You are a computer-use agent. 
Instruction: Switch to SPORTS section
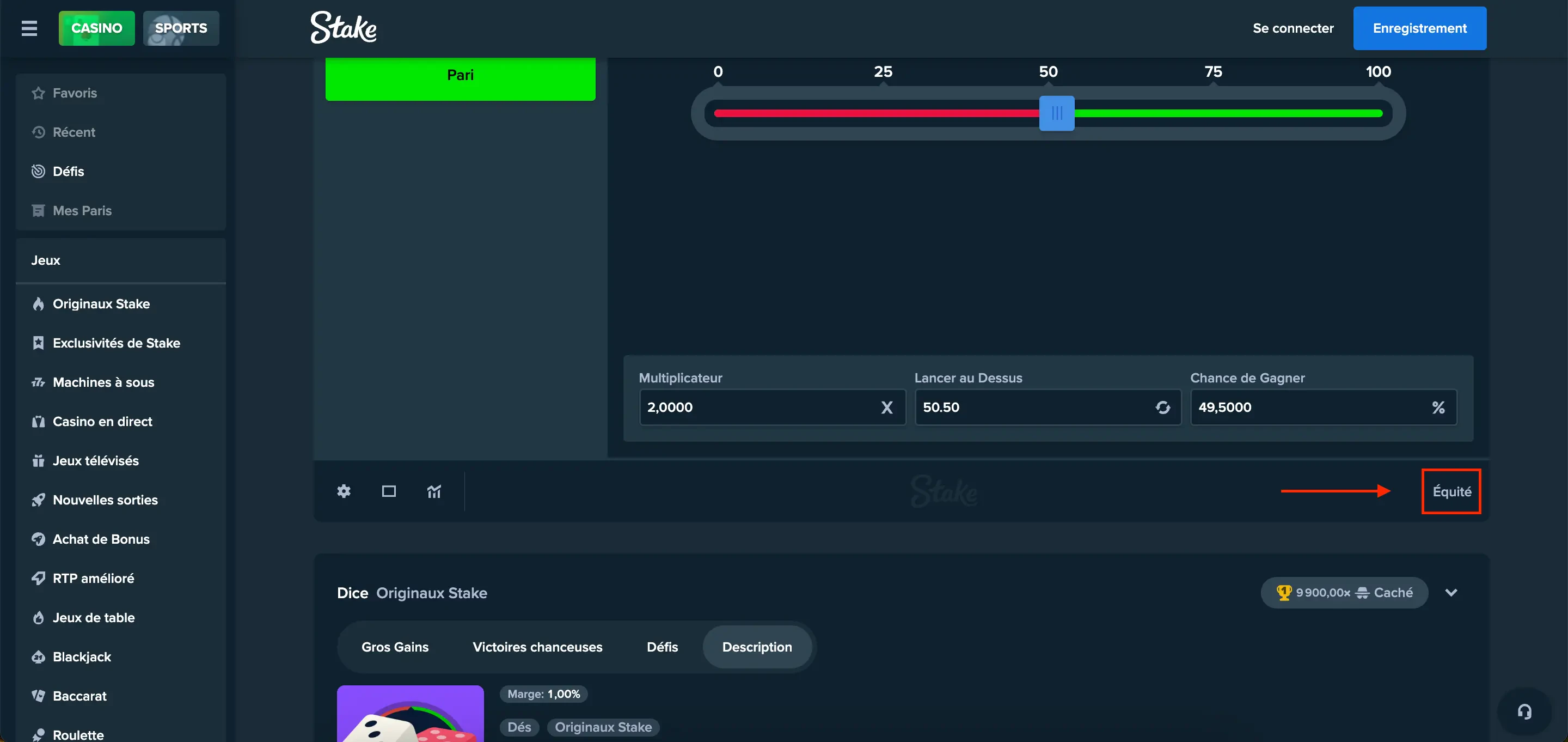tap(181, 28)
